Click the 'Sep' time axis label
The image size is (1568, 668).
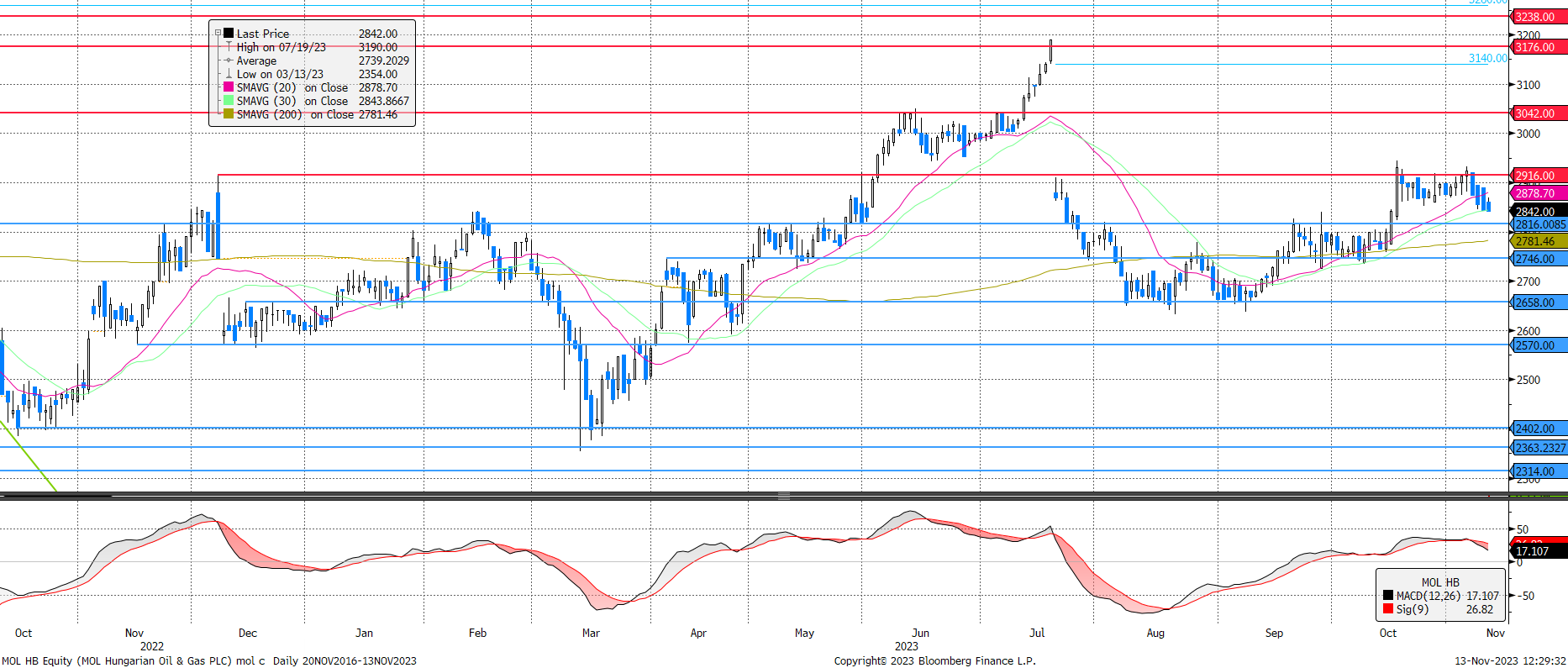click(x=1274, y=633)
